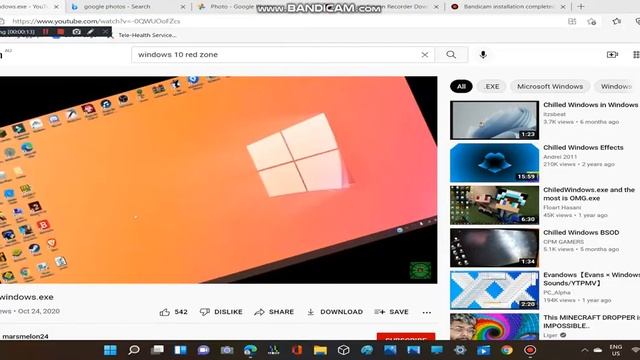This screenshot has height=360, width=640.
Task: Open Google Chrome from the taskbar
Action: click(507, 350)
